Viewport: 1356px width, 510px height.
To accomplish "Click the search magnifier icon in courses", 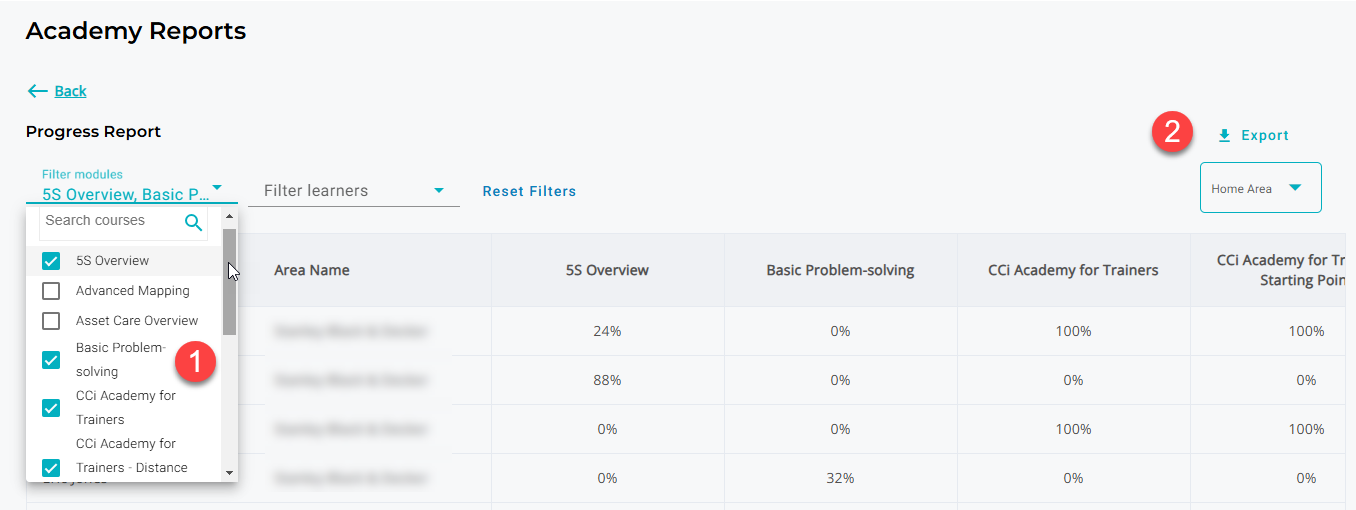I will pos(194,222).
